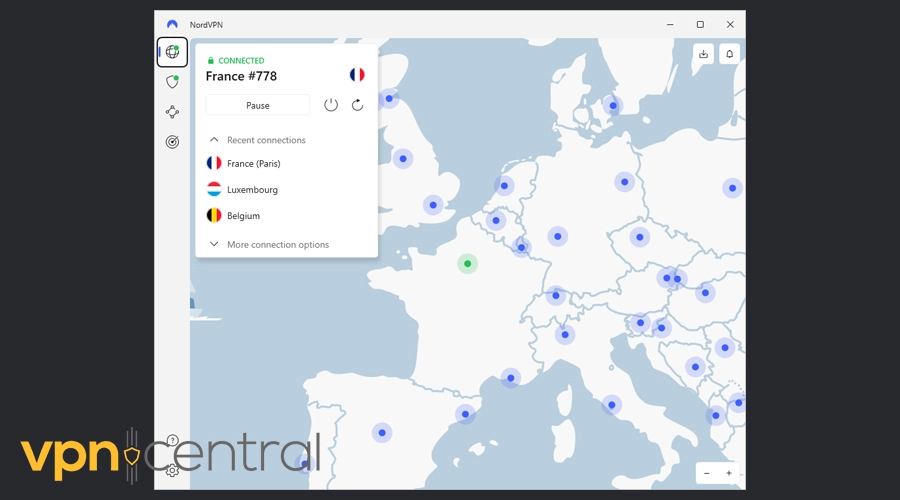Click the Pause button
Image resolution: width=900 pixels, height=500 pixels.
(258, 106)
